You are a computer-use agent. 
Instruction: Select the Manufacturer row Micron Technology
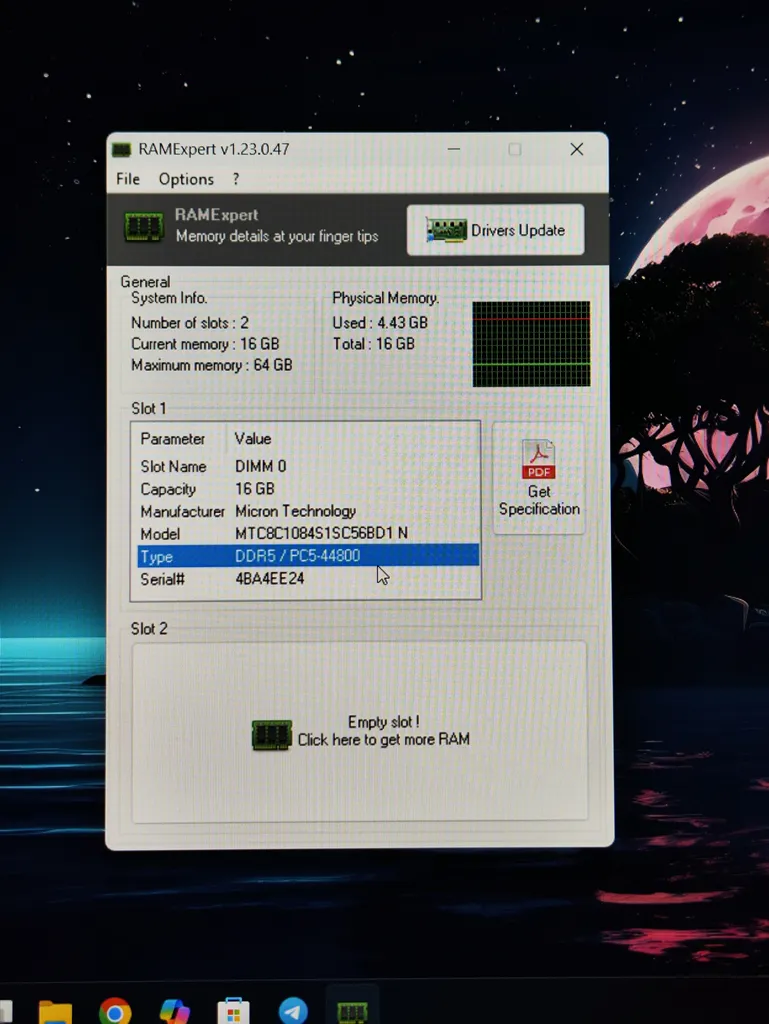(308, 511)
